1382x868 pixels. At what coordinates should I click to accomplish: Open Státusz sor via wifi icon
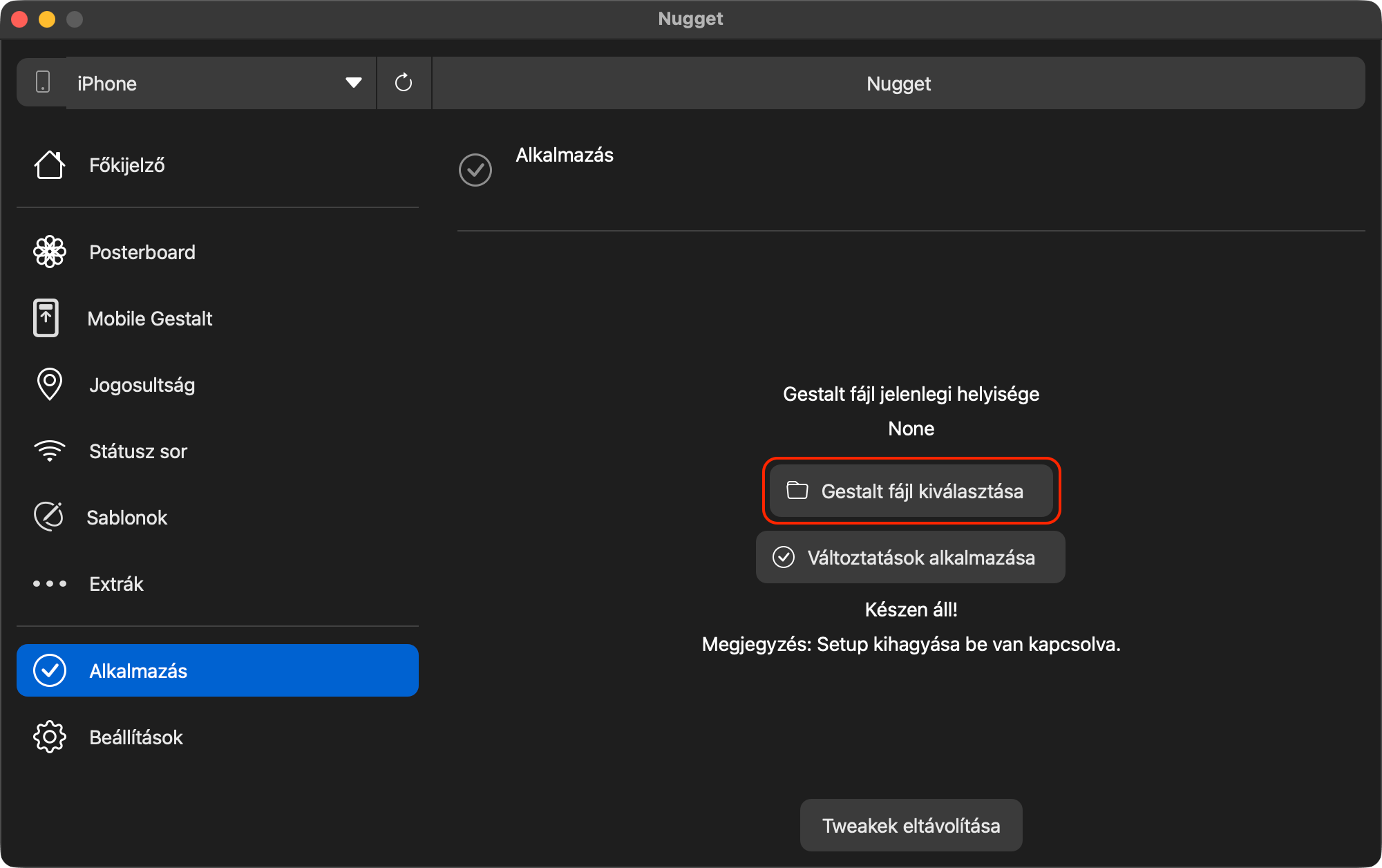49,451
